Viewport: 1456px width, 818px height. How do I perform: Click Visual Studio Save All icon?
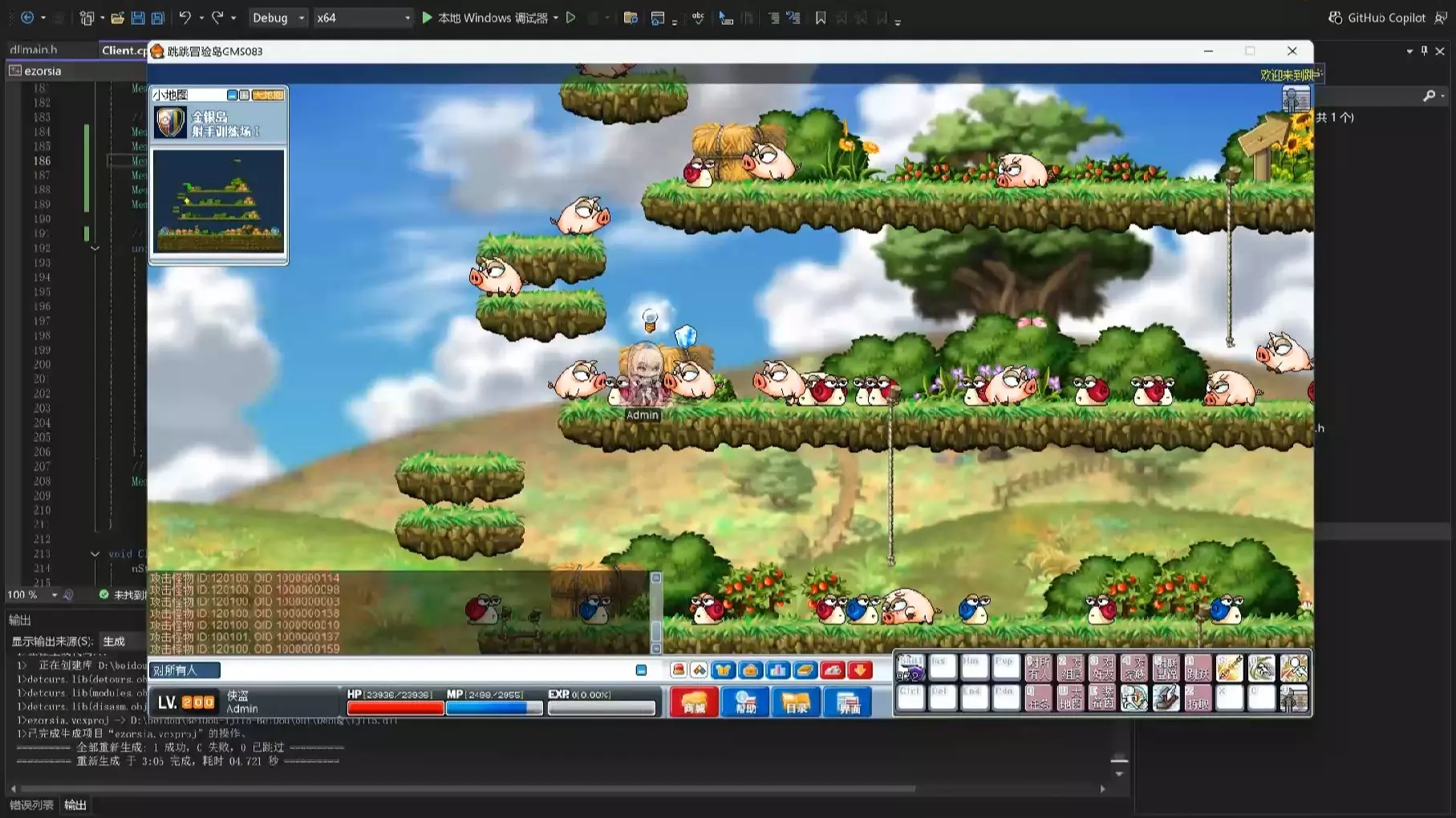tap(158, 18)
